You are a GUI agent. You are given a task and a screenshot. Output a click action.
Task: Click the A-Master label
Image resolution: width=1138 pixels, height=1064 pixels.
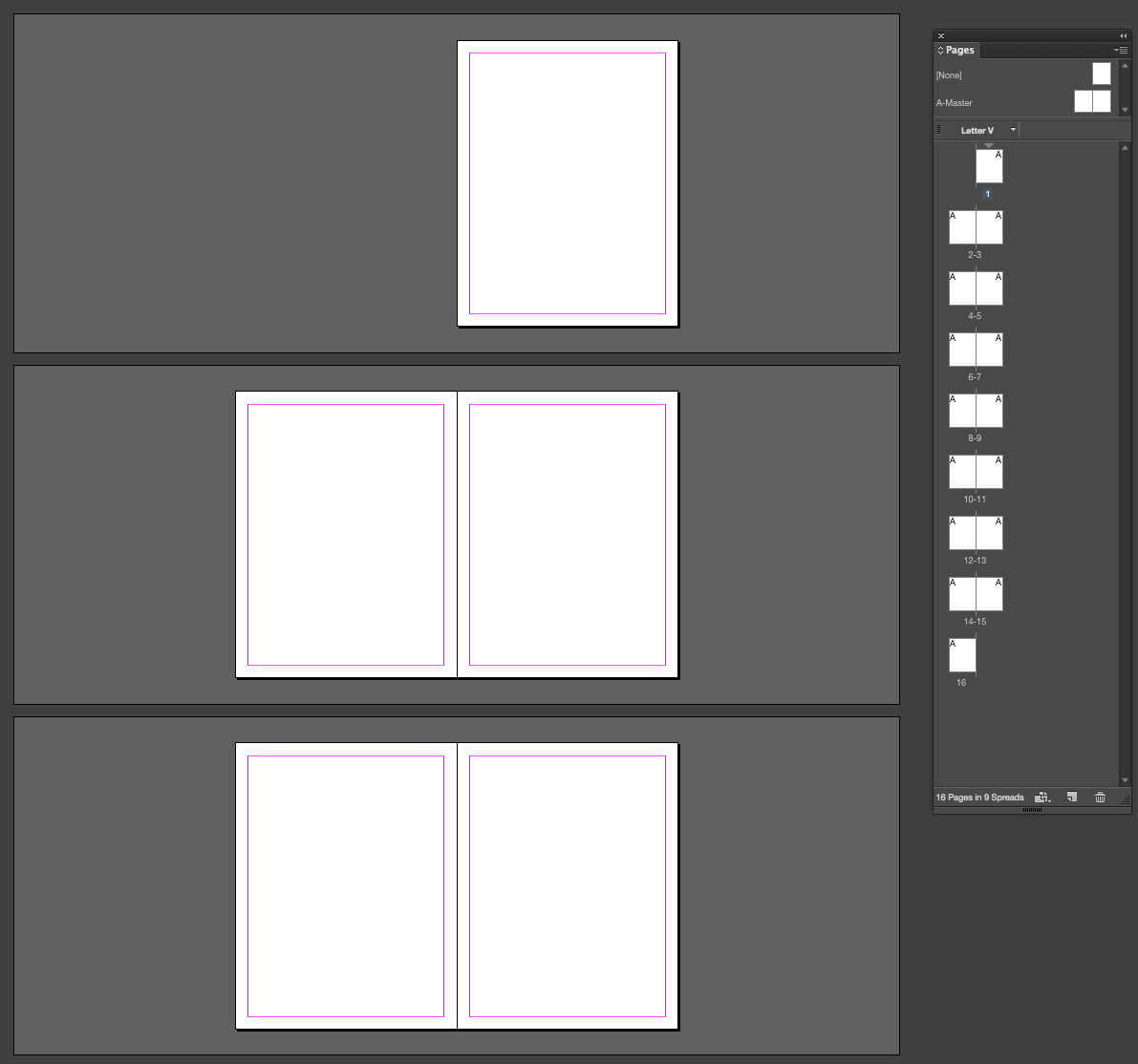tap(954, 103)
